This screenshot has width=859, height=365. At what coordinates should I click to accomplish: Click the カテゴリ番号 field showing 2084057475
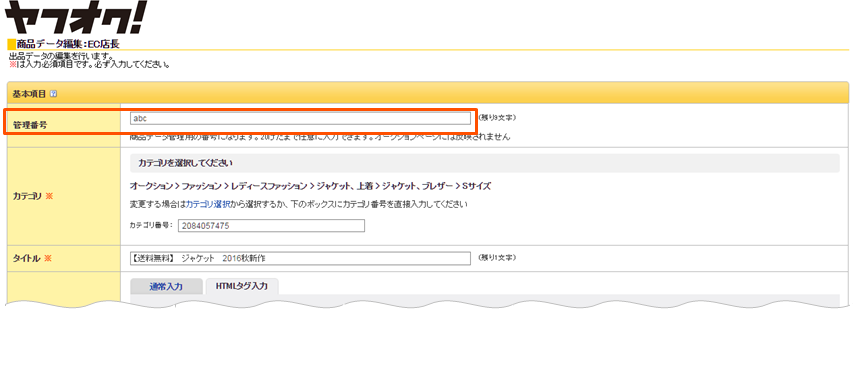[x=271, y=226]
